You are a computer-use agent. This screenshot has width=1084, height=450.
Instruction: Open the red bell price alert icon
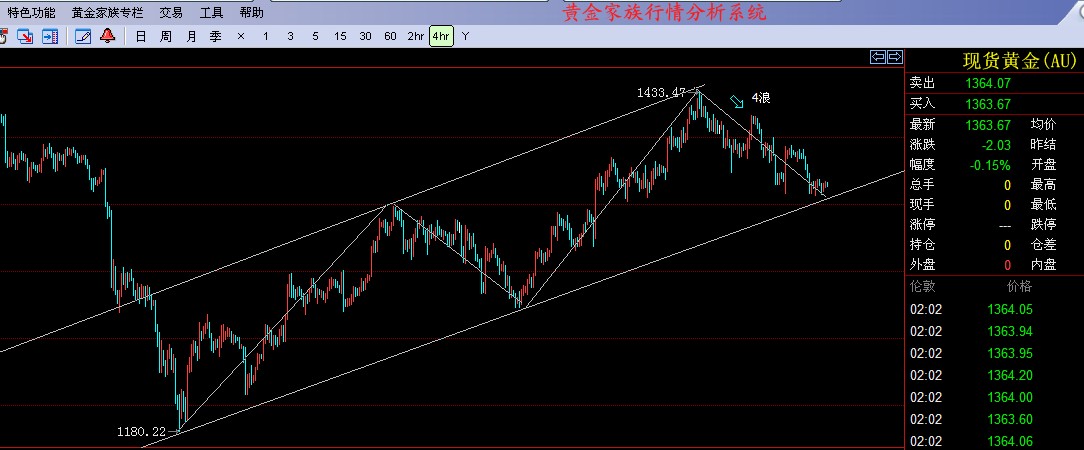[107, 36]
